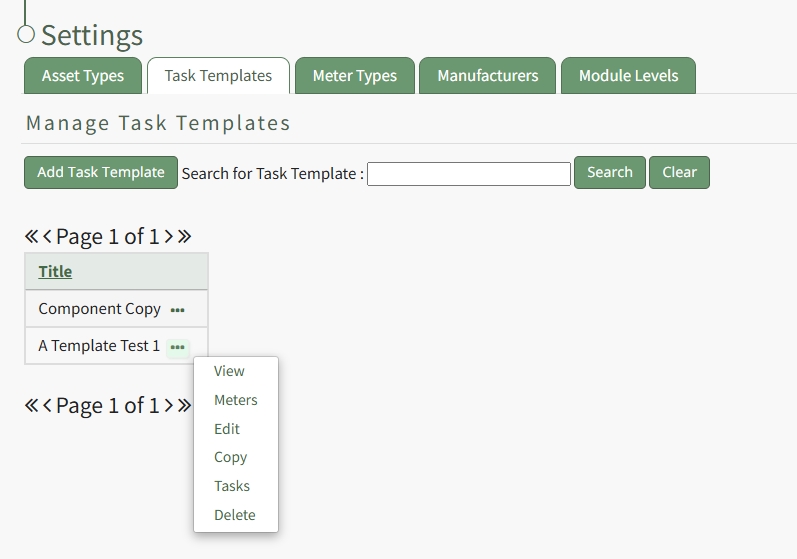
Task: Select Delete from the context menu
Action: point(234,515)
